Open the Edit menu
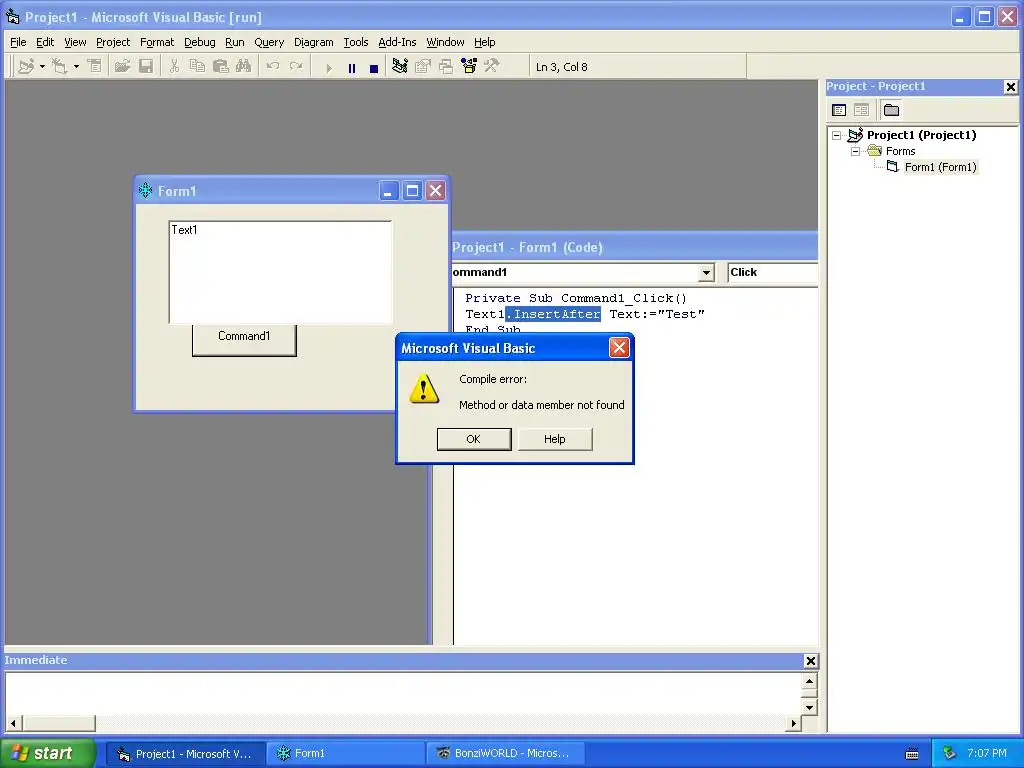The width and height of the screenshot is (1024, 768). 45,42
